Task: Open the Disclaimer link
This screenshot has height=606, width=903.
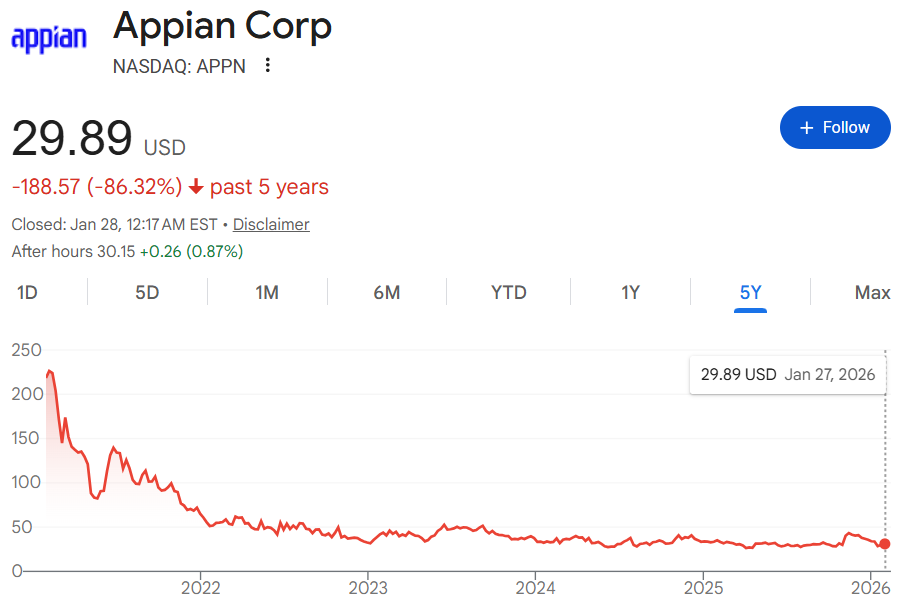Action: pyautogui.click(x=271, y=224)
